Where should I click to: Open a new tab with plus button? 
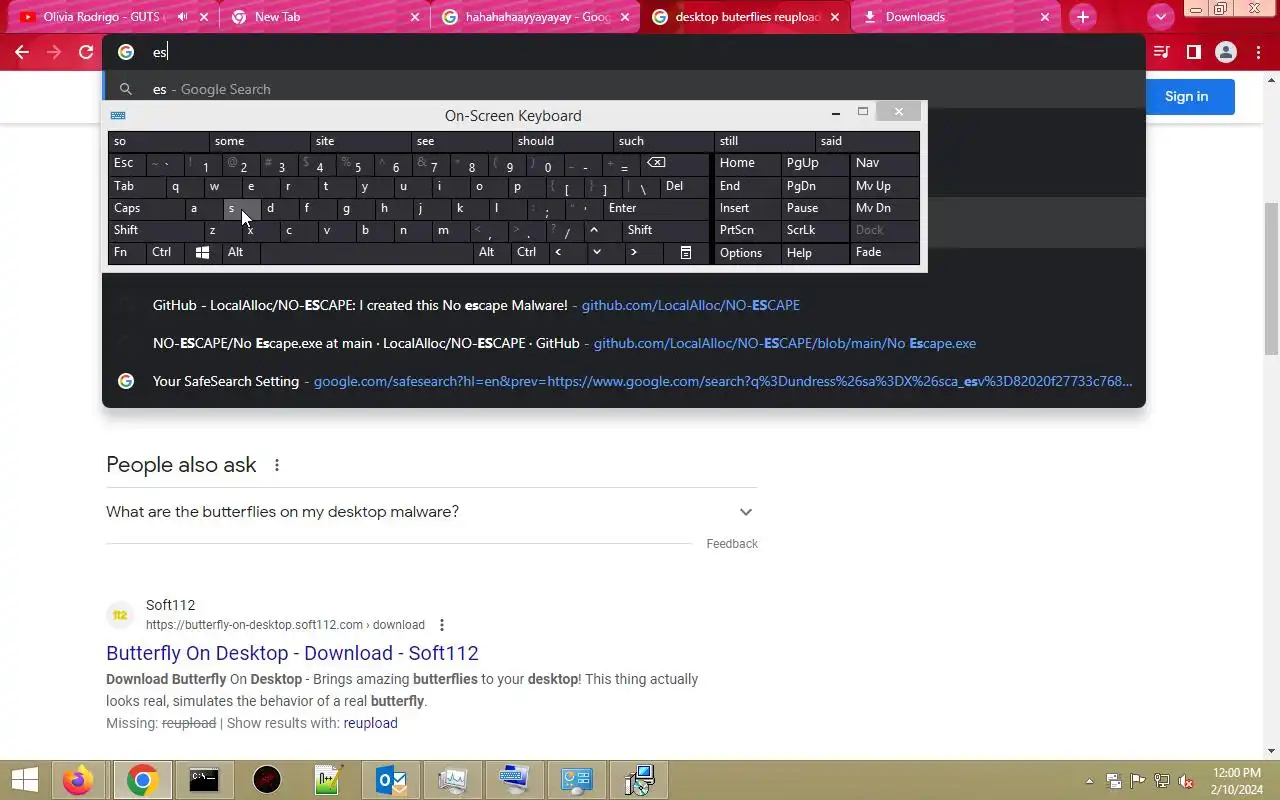(x=1082, y=17)
